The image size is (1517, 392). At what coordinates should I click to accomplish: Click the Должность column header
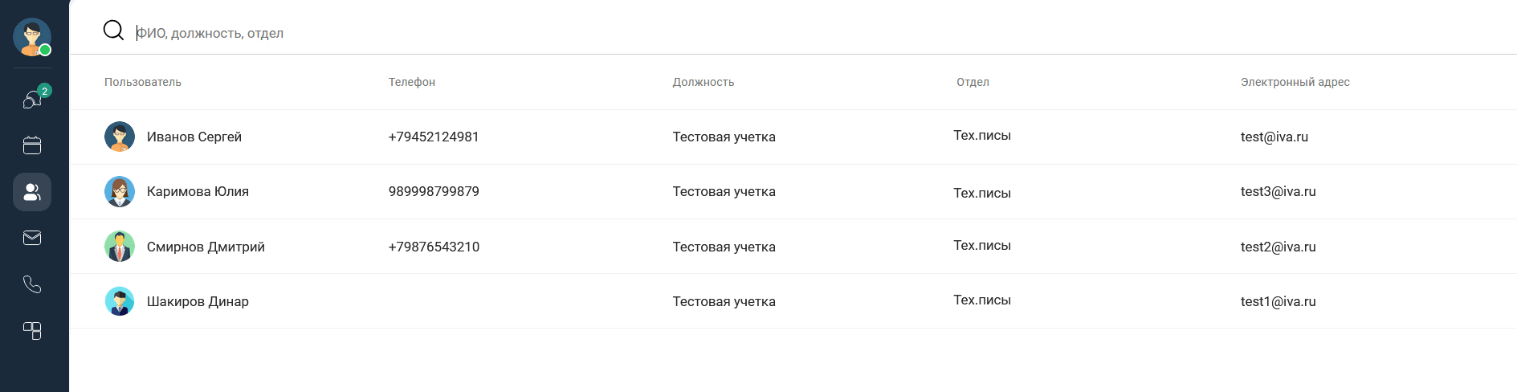704,82
